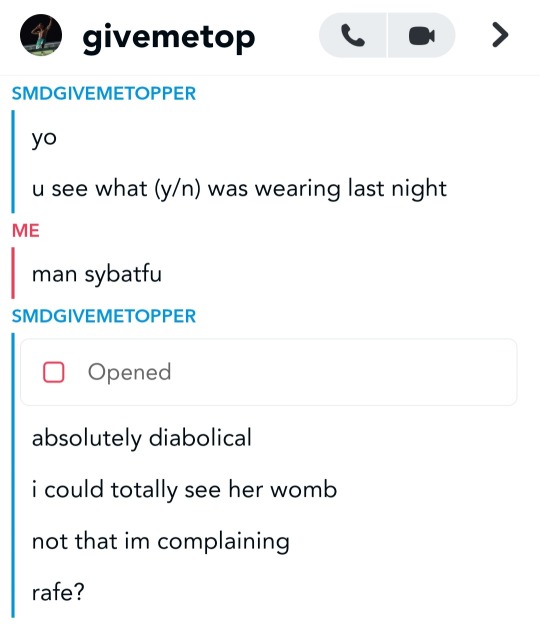This screenshot has height=630, width=540.
Task: Tap the word Opened in snap card
Action: pos(129,372)
